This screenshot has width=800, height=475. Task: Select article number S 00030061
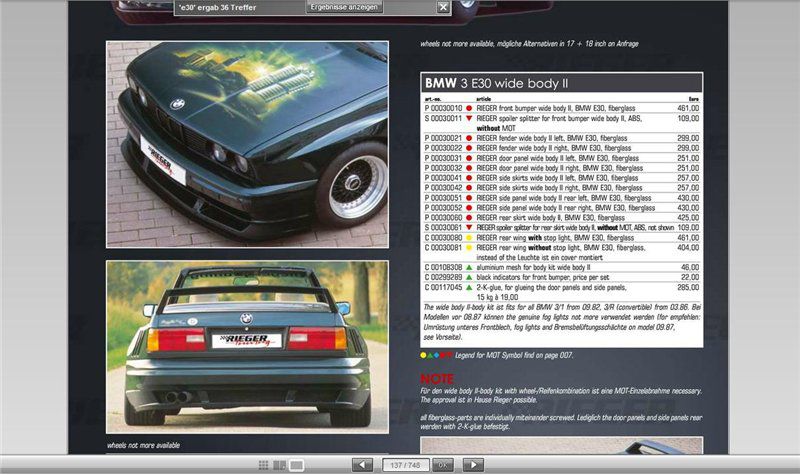tap(443, 228)
